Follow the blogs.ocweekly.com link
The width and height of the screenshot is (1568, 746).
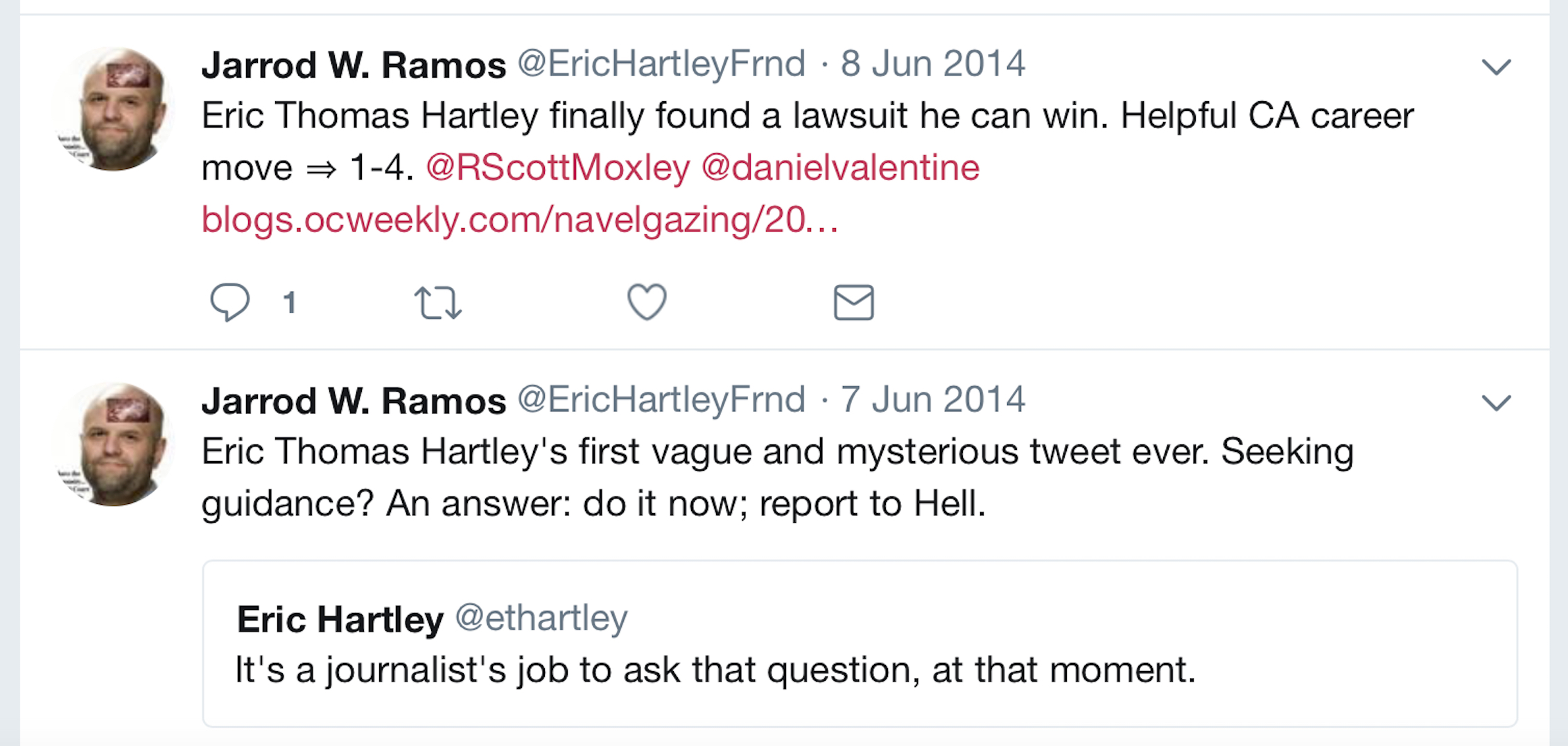(520, 220)
